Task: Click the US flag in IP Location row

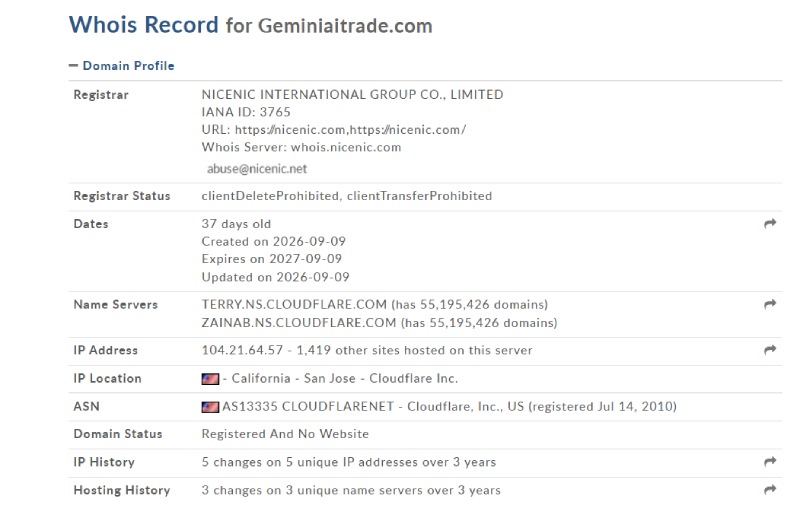Action: coord(210,378)
